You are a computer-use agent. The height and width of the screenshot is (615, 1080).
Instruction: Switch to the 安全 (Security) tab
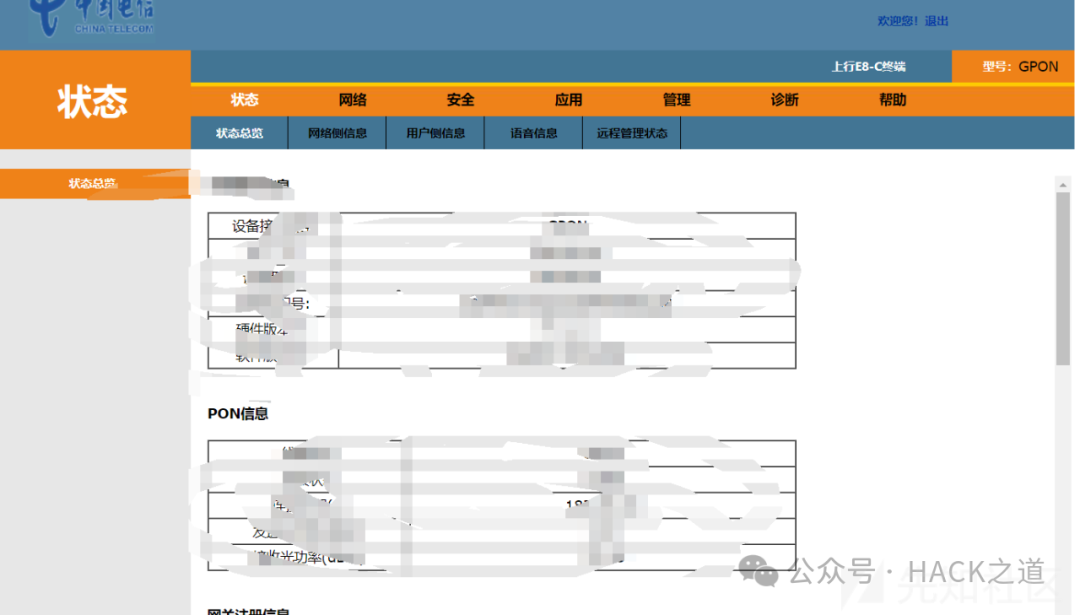point(460,99)
